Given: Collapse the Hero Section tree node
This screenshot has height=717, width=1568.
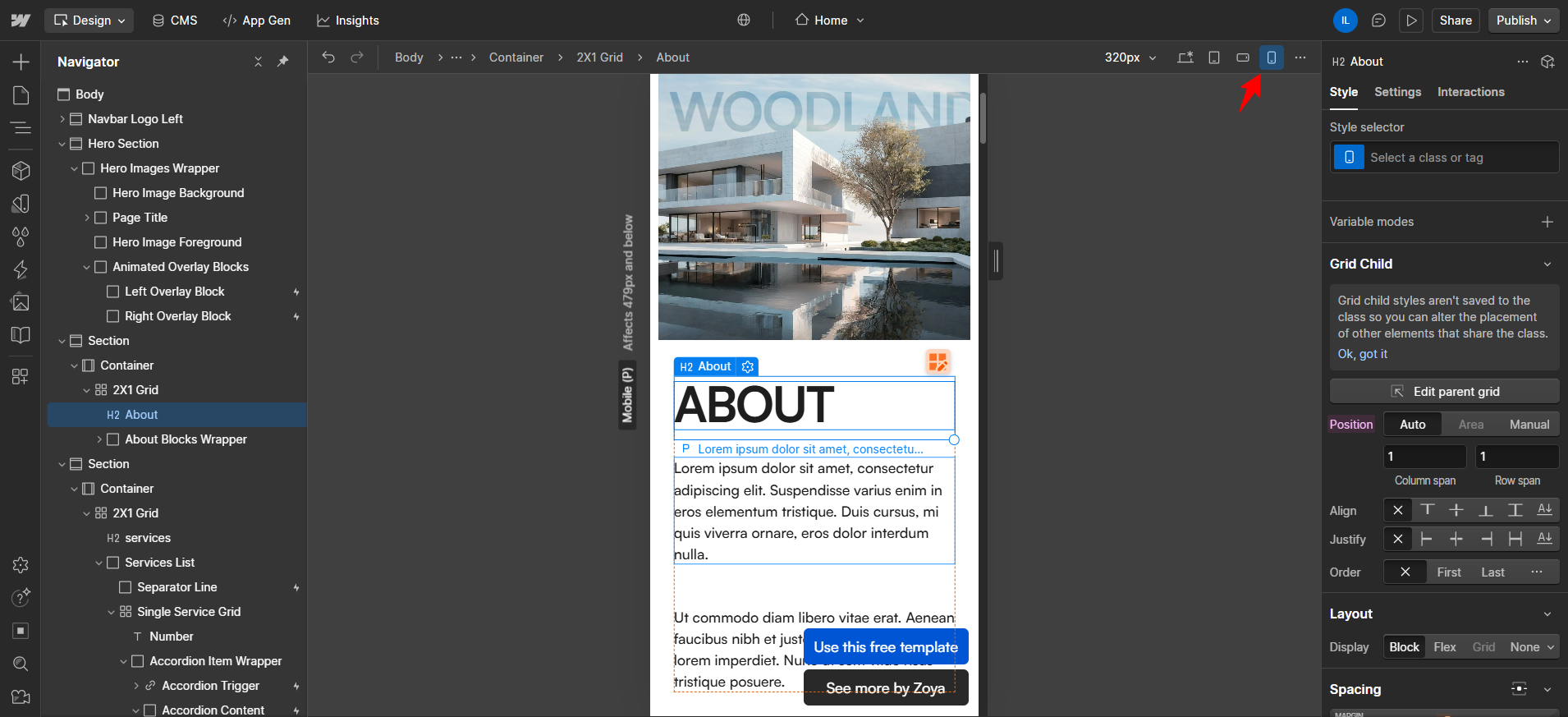Looking at the screenshot, I should [x=62, y=144].
